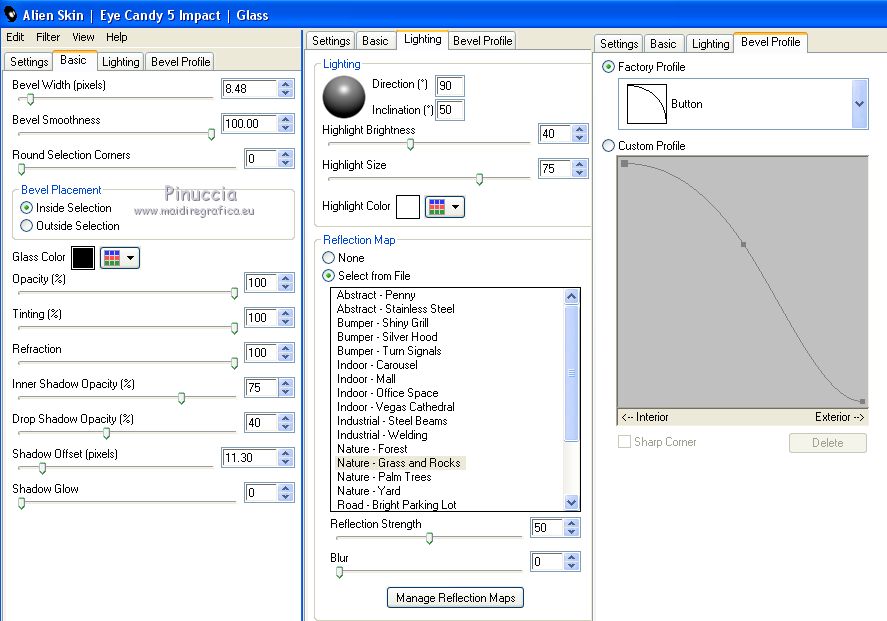The image size is (887, 621).
Task: Click the Reflection Strength slider handle
Action: tap(429, 538)
